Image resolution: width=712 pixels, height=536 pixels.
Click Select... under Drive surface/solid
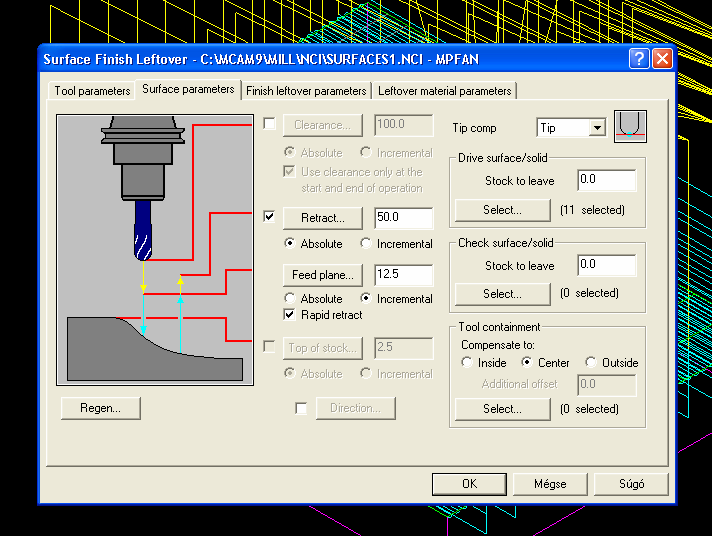point(503,210)
